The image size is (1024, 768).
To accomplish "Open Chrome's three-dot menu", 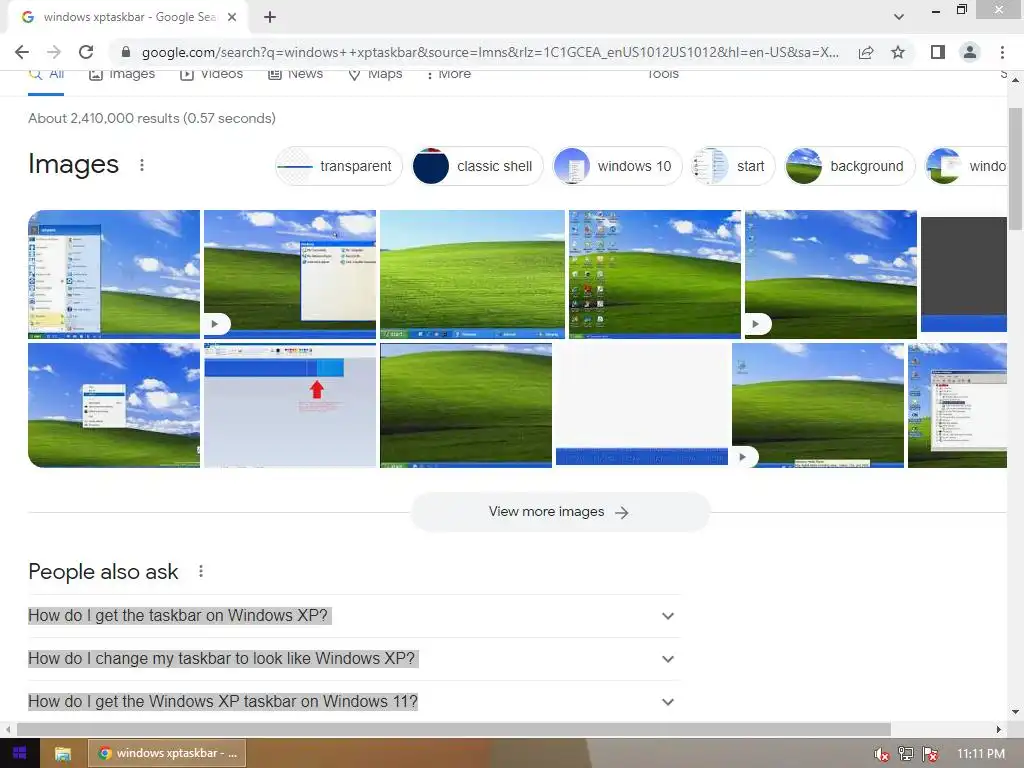I will coord(1002,52).
